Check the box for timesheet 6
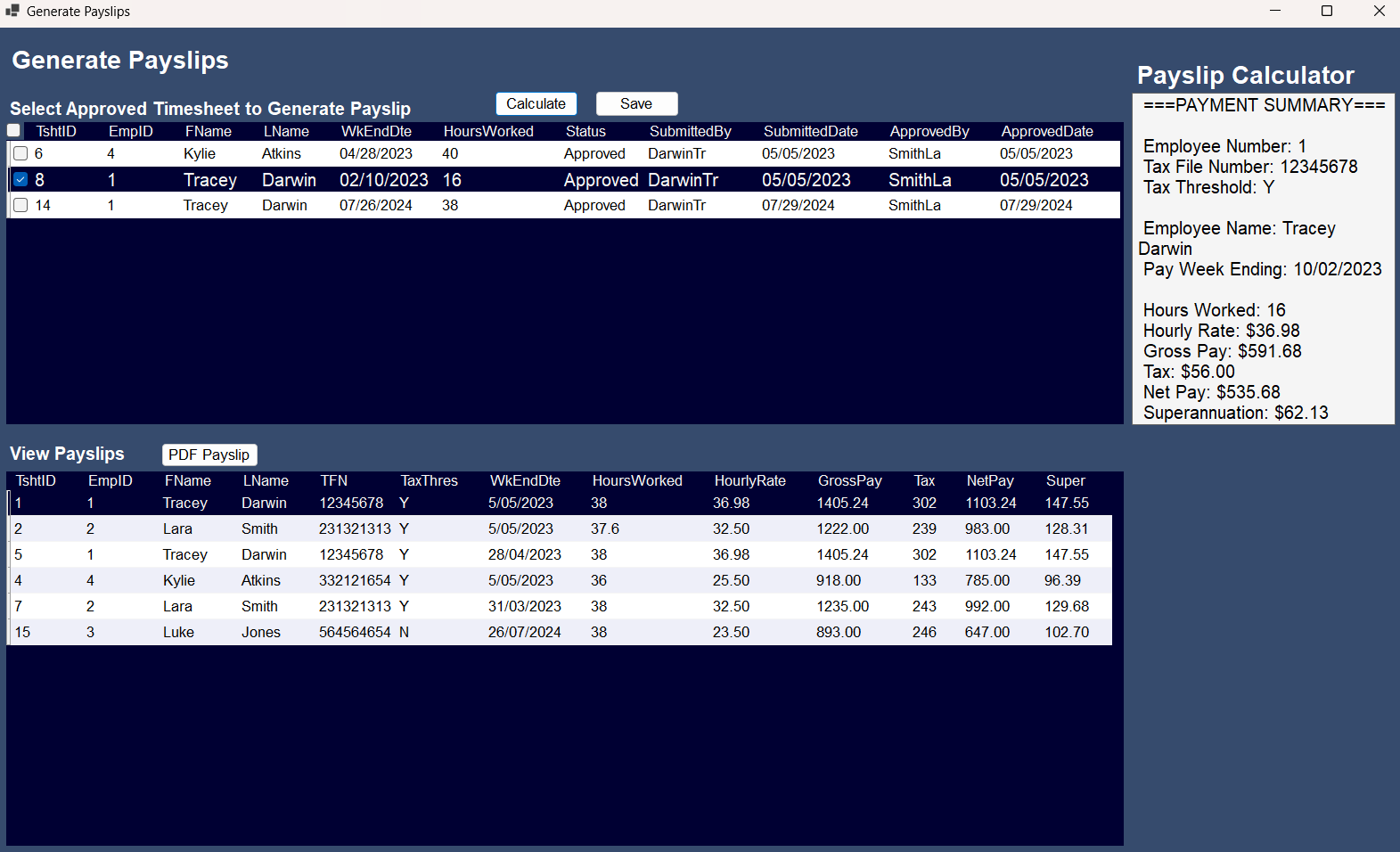Screen dimensions: 1400x852 point(20,154)
